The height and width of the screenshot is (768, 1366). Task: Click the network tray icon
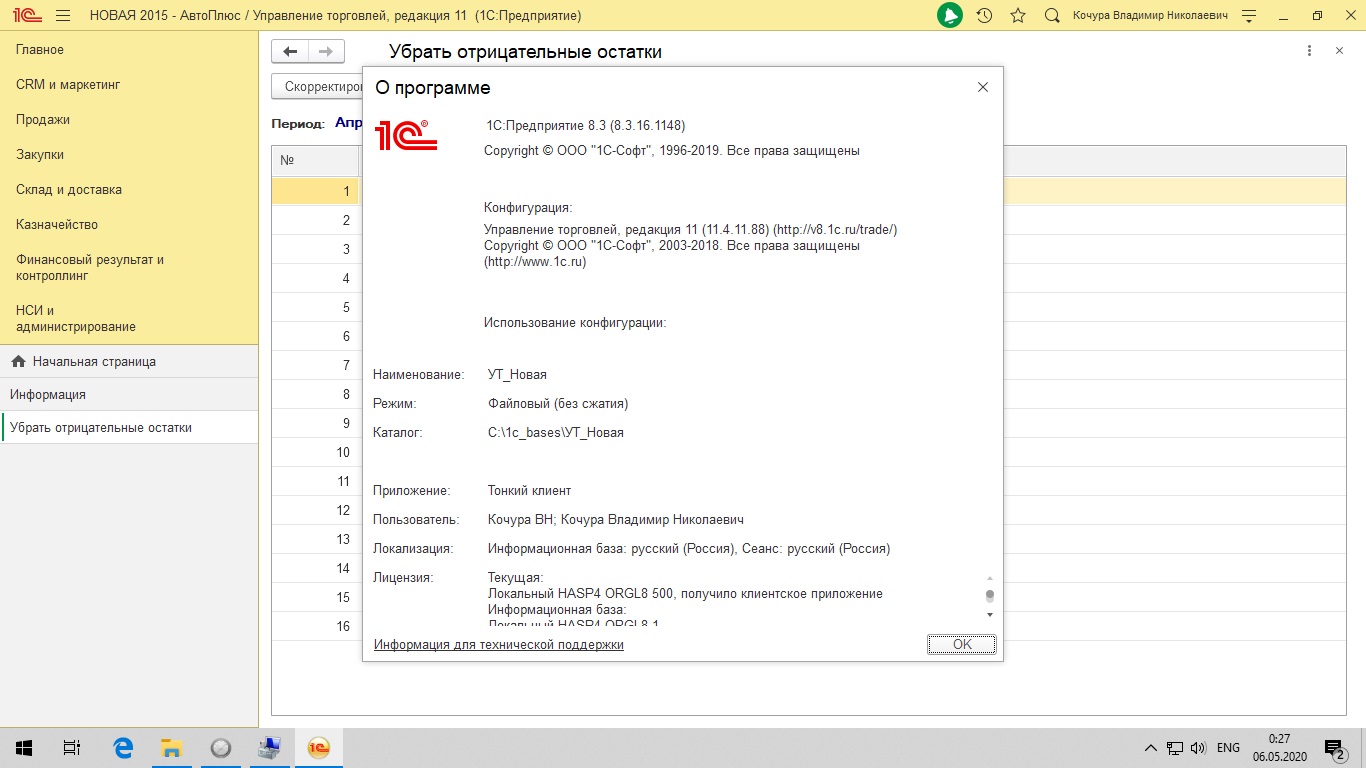(x=1175, y=748)
